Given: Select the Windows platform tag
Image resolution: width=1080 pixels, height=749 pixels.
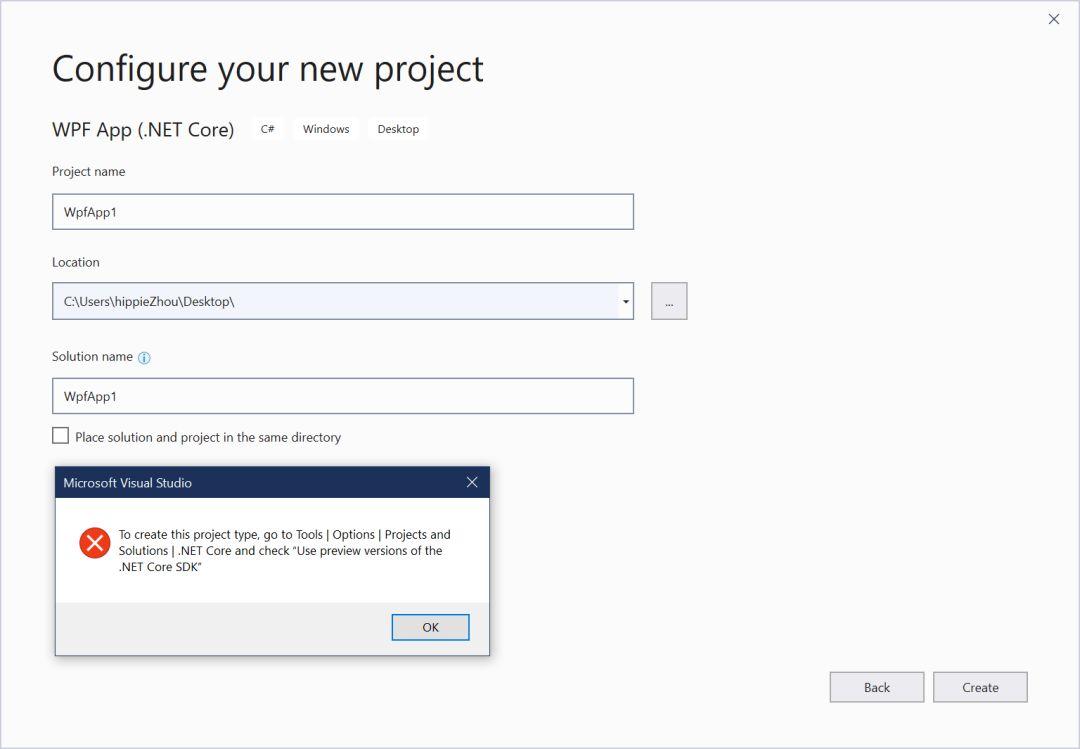Looking at the screenshot, I should tap(325, 128).
